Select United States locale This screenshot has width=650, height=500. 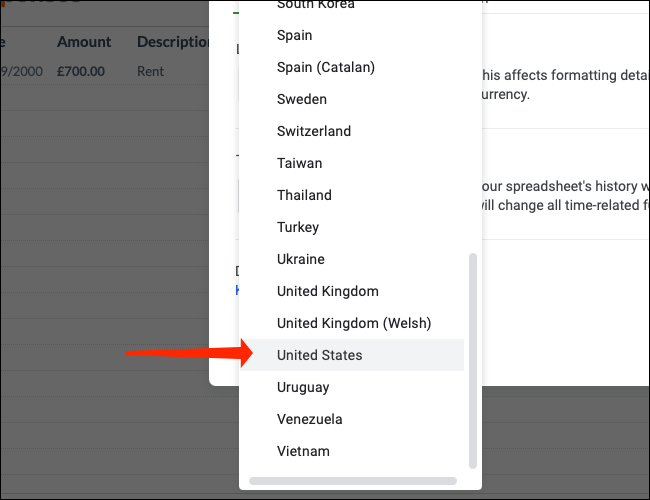(x=352, y=355)
